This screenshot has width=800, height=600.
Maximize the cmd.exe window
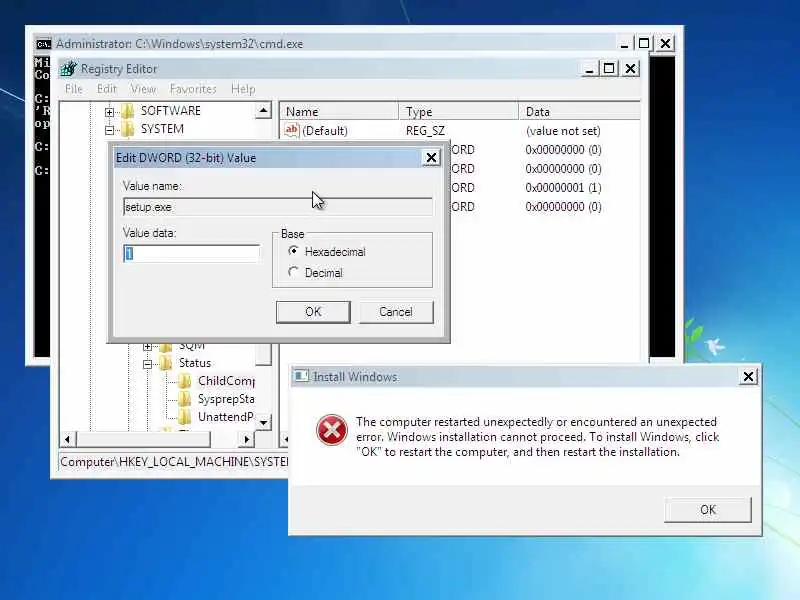tap(644, 43)
